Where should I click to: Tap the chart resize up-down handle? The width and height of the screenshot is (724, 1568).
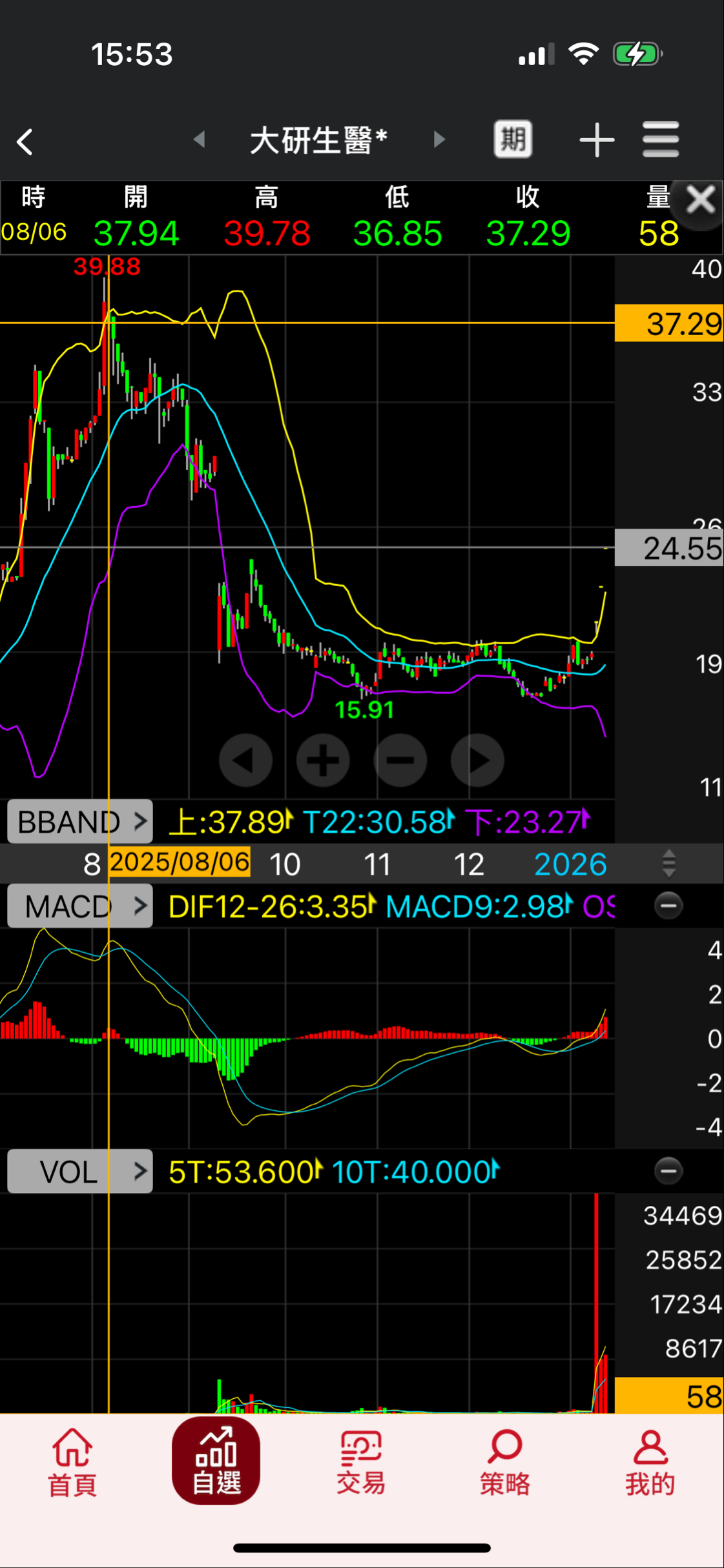click(x=668, y=864)
